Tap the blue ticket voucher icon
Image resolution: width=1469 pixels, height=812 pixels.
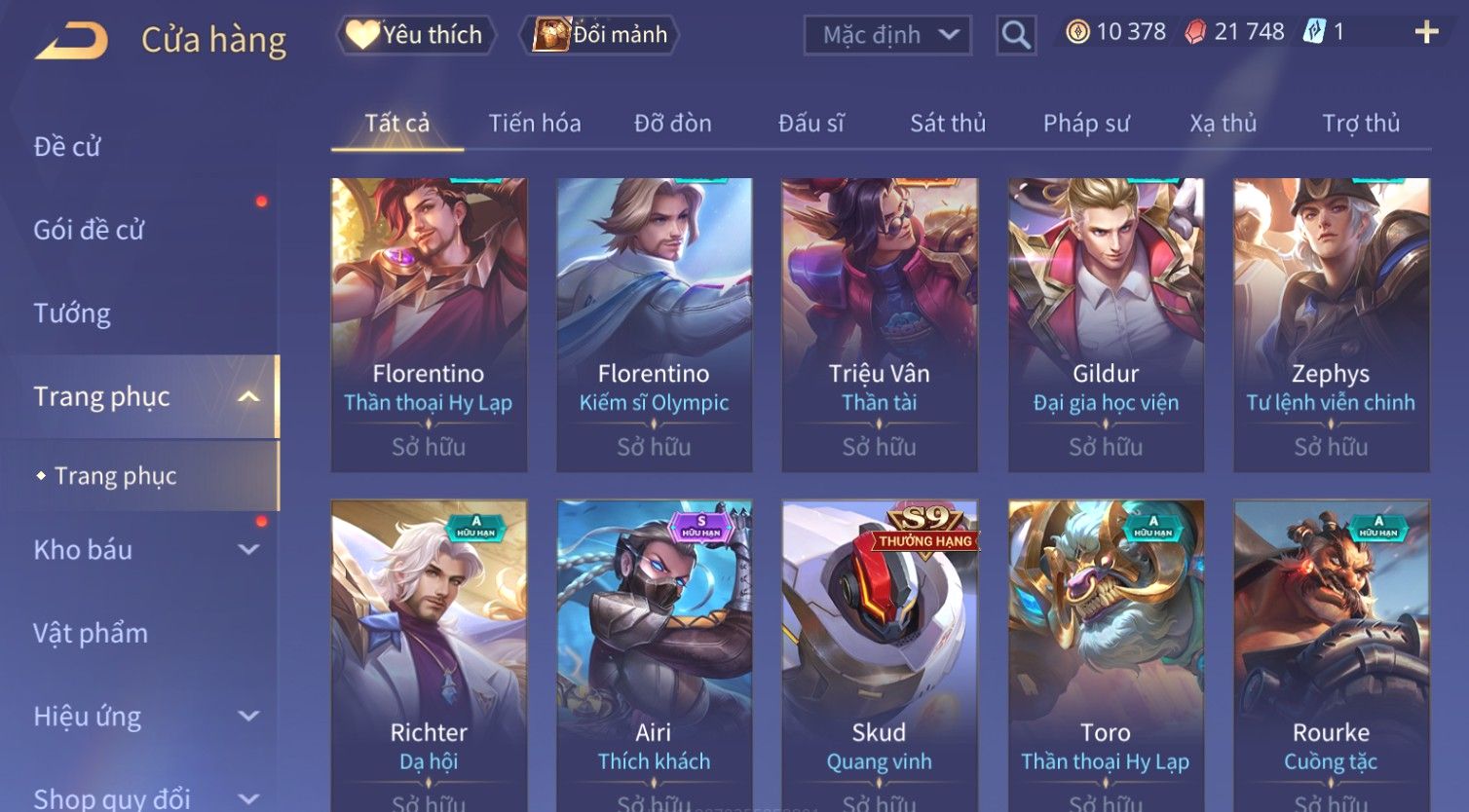(x=1315, y=32)
